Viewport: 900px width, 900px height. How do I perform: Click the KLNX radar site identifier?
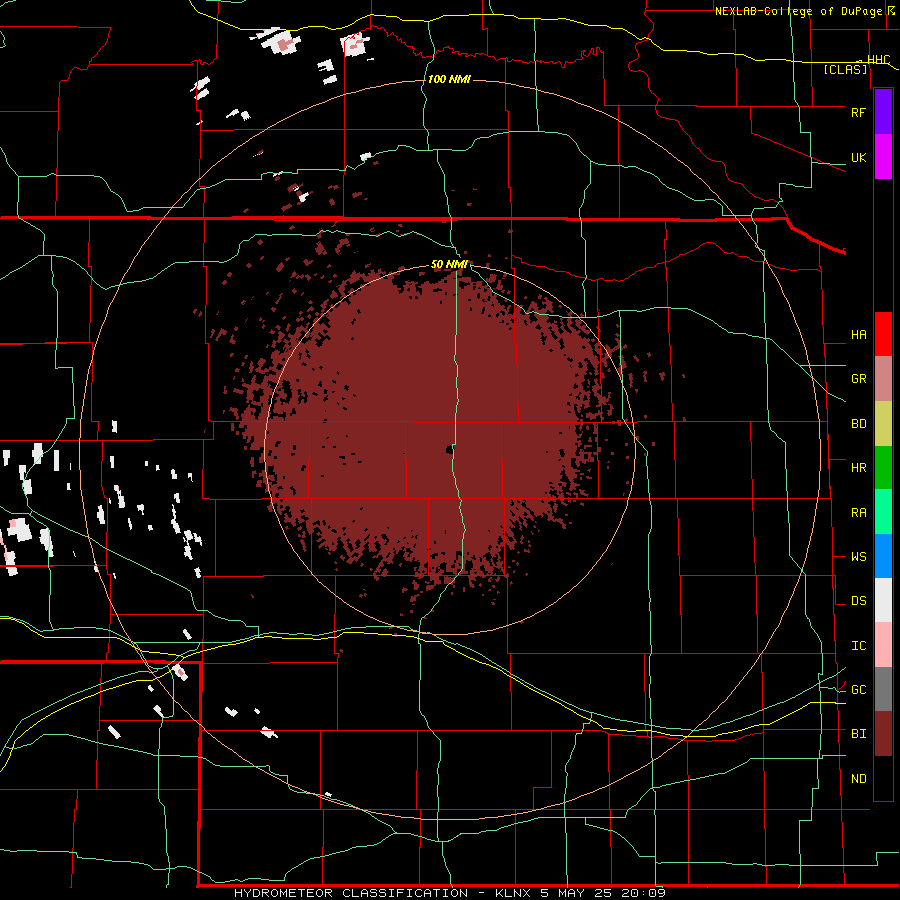point(513,893)
